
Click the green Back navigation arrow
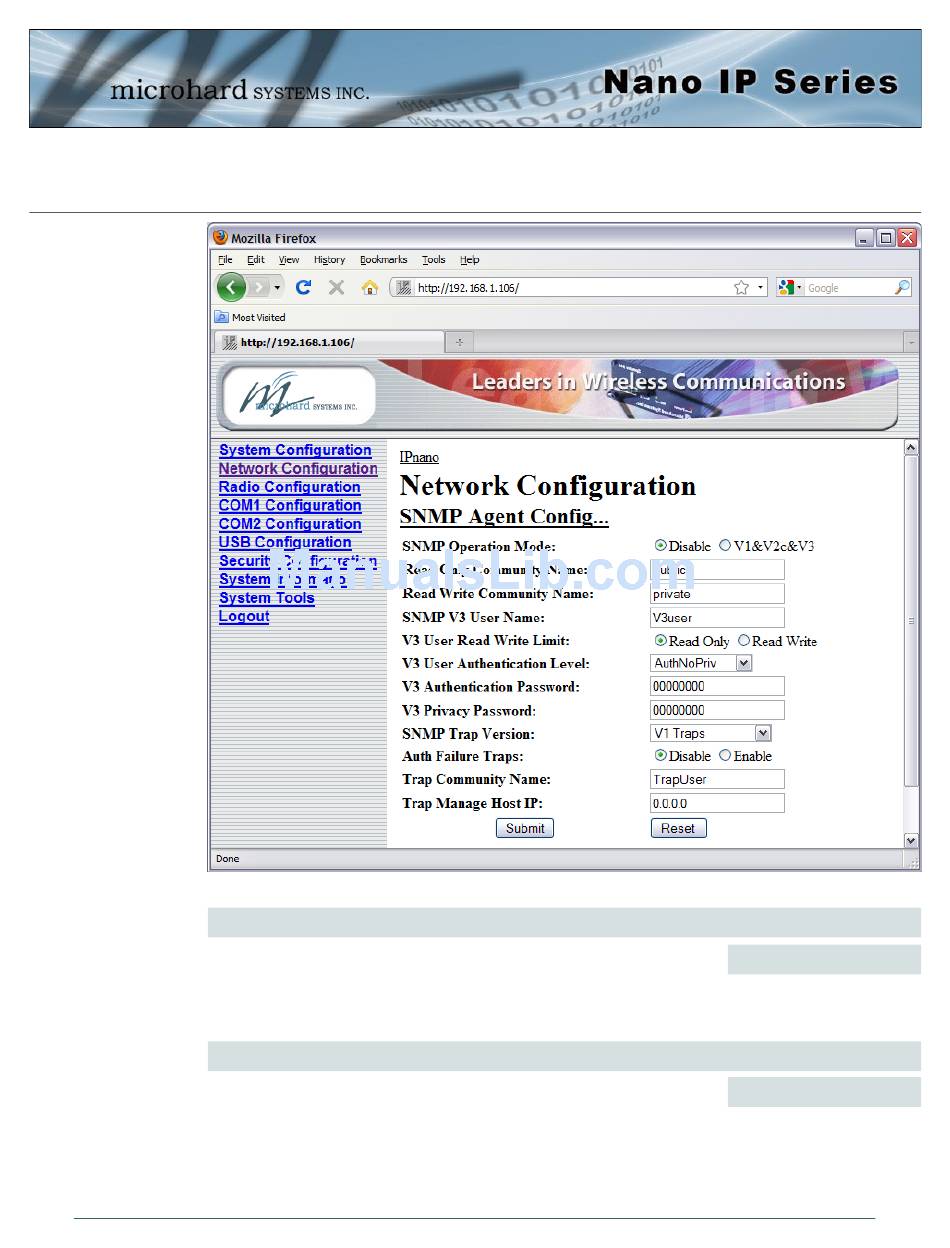[231, 288]
